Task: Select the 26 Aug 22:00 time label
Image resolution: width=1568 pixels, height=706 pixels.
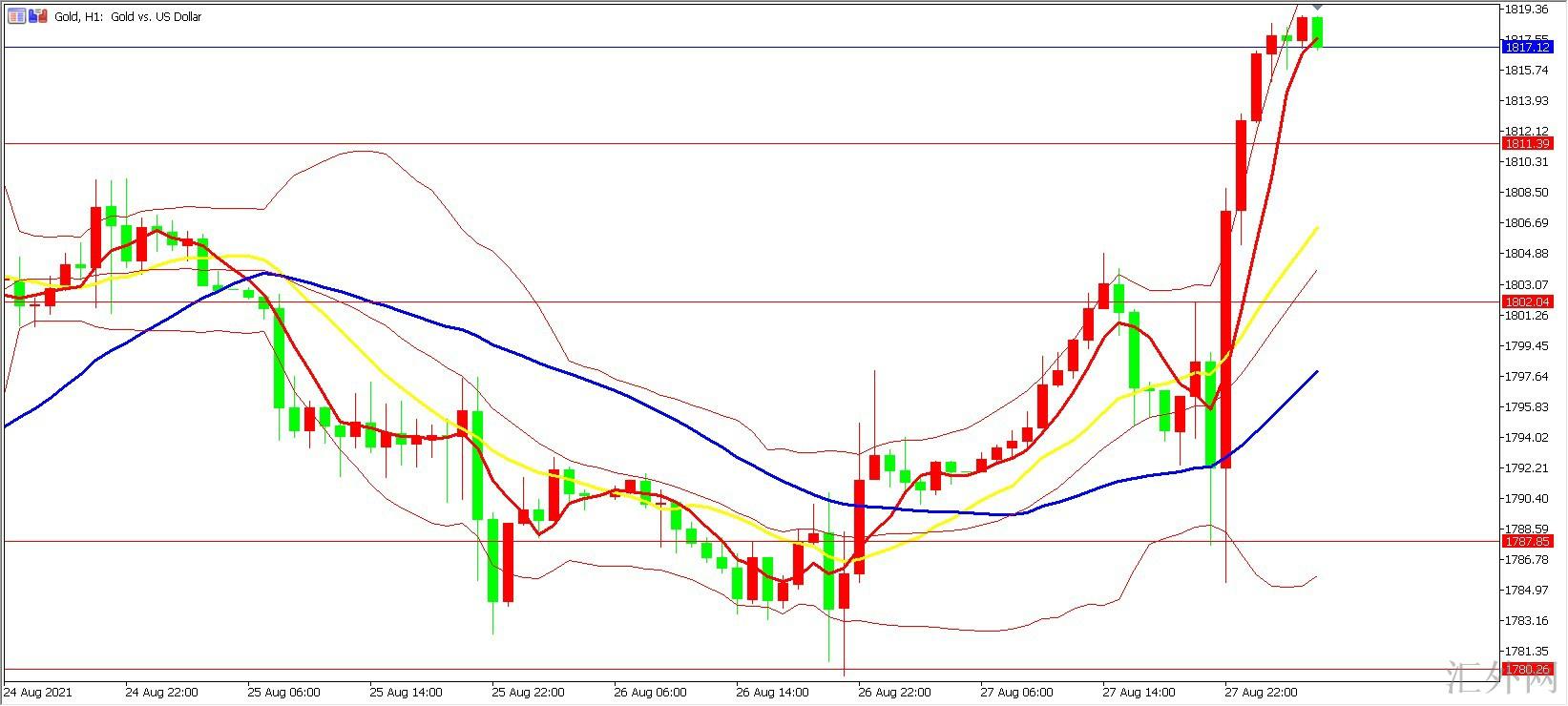Action: click(x=894, y=692)
